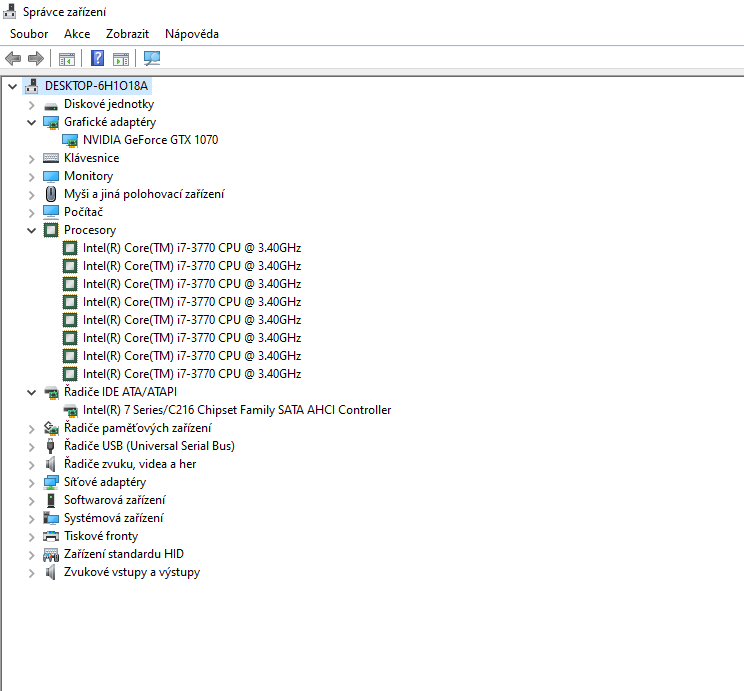Open Help via the blue question mark icon

click(98, 59)
